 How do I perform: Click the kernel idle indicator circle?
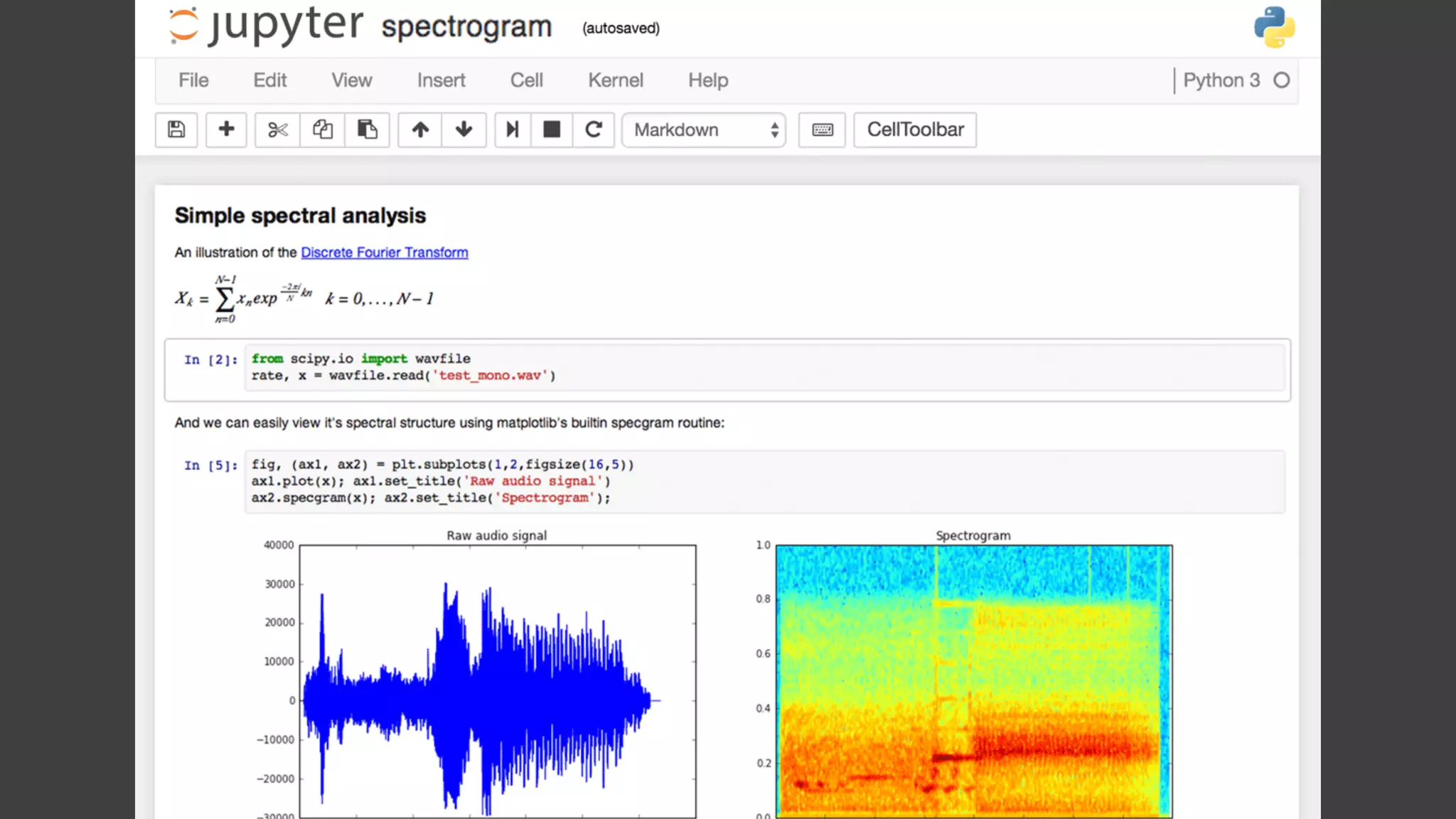tap(1281, 80)
